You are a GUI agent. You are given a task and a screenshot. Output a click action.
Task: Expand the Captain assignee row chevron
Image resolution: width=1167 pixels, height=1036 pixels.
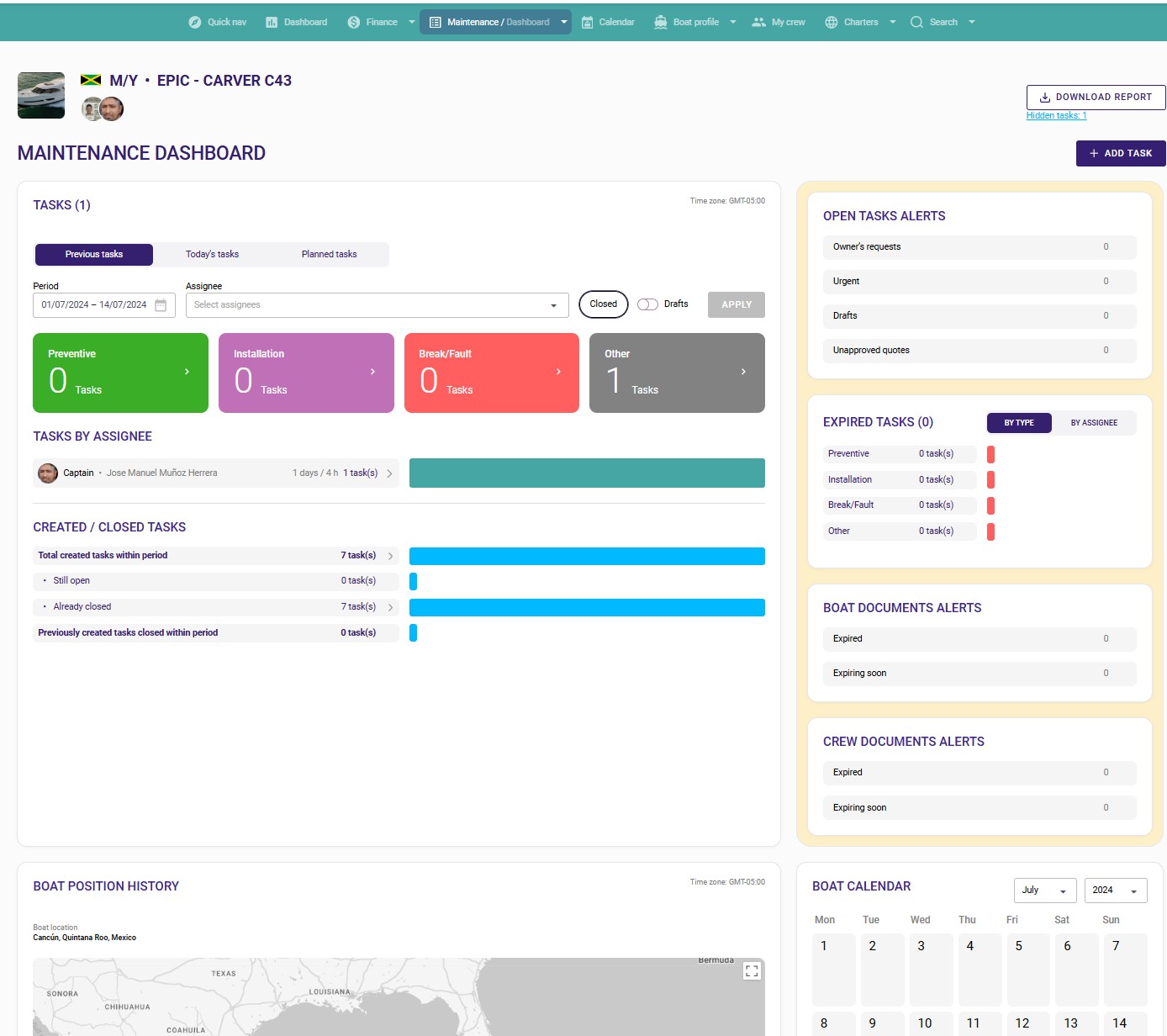pos(389,473)
